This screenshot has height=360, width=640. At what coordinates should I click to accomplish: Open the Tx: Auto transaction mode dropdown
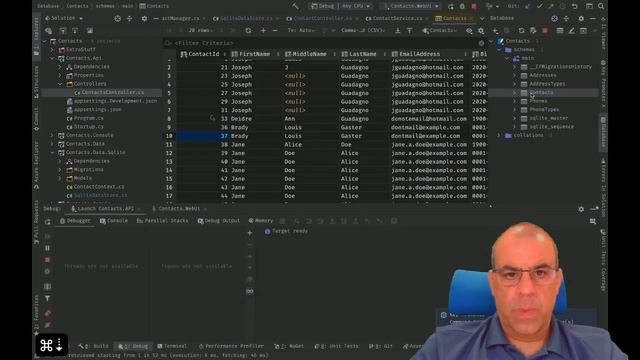tap(301, 31)
